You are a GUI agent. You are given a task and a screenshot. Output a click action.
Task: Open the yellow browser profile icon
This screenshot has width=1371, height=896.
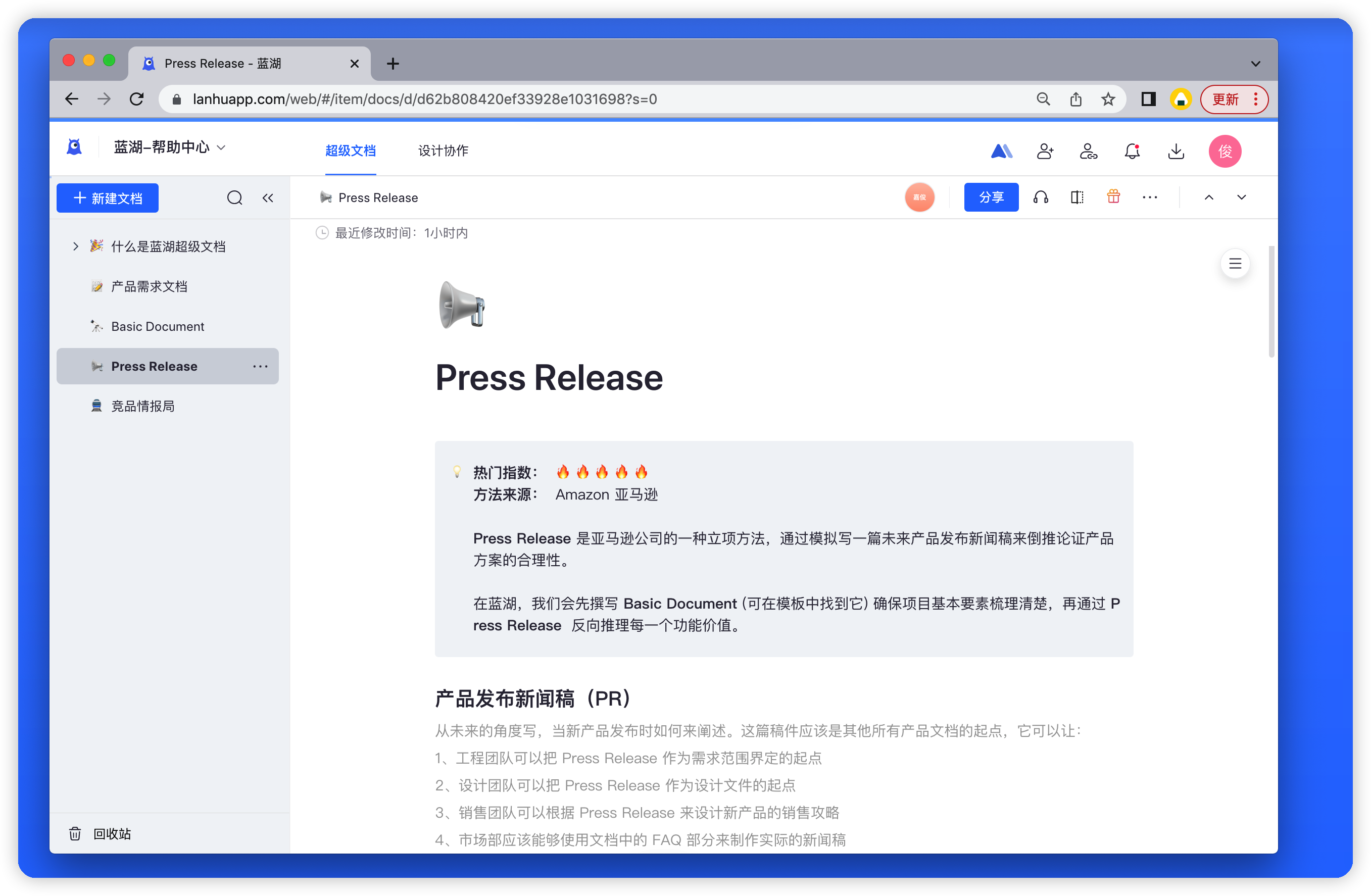[x=1181, y=99]
